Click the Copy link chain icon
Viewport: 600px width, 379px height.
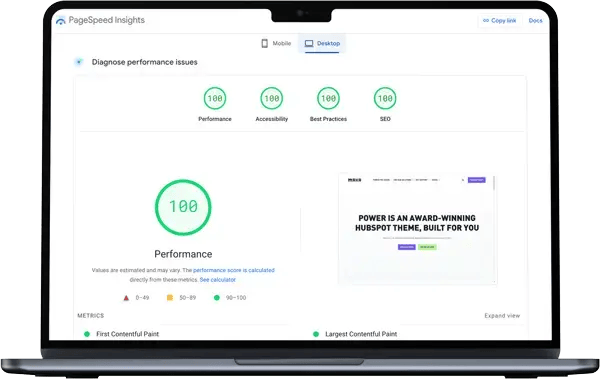(486, 20)
